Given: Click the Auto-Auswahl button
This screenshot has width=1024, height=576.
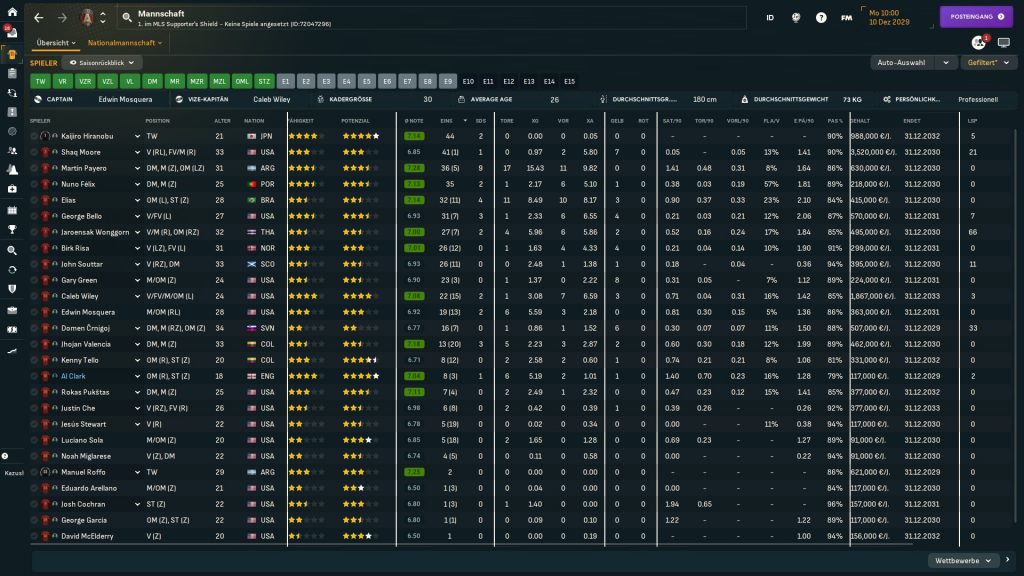Looking at the screenshot, I should [x=903, y=62].
